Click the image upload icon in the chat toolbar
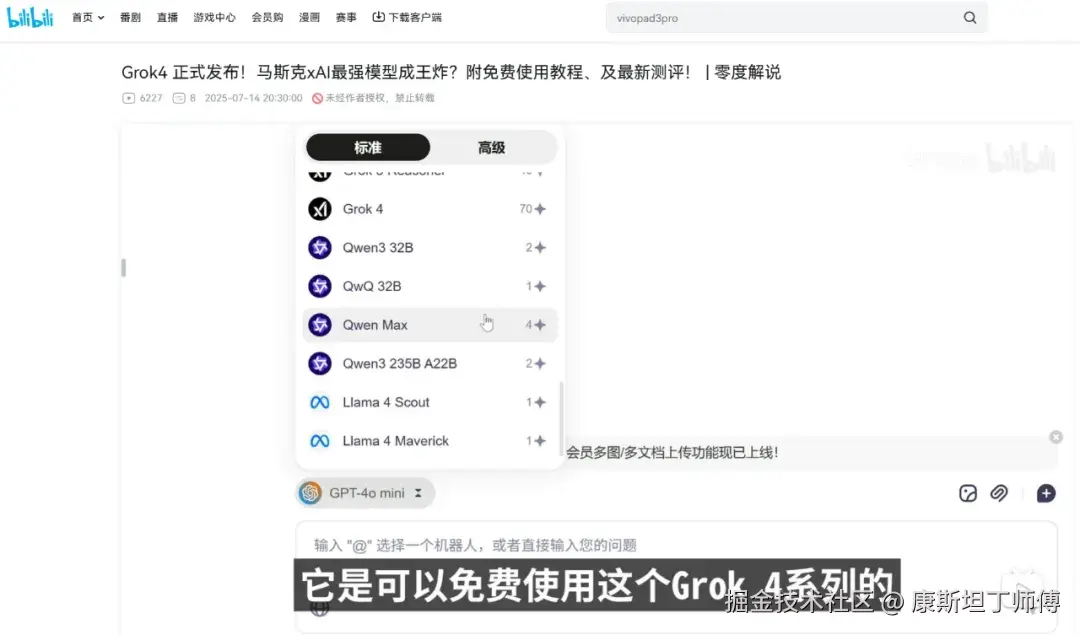1080x635 pixels. click(967, 493)
